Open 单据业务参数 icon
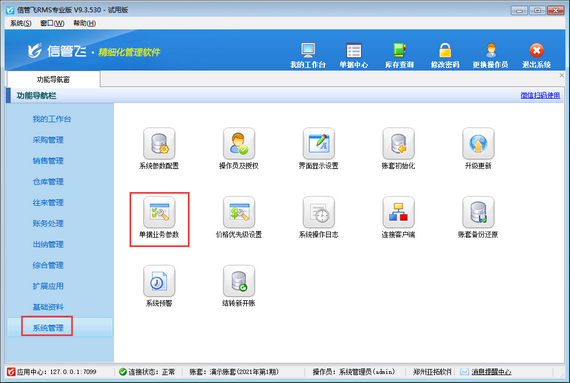 pyautogui.click(x=159, y=213)
